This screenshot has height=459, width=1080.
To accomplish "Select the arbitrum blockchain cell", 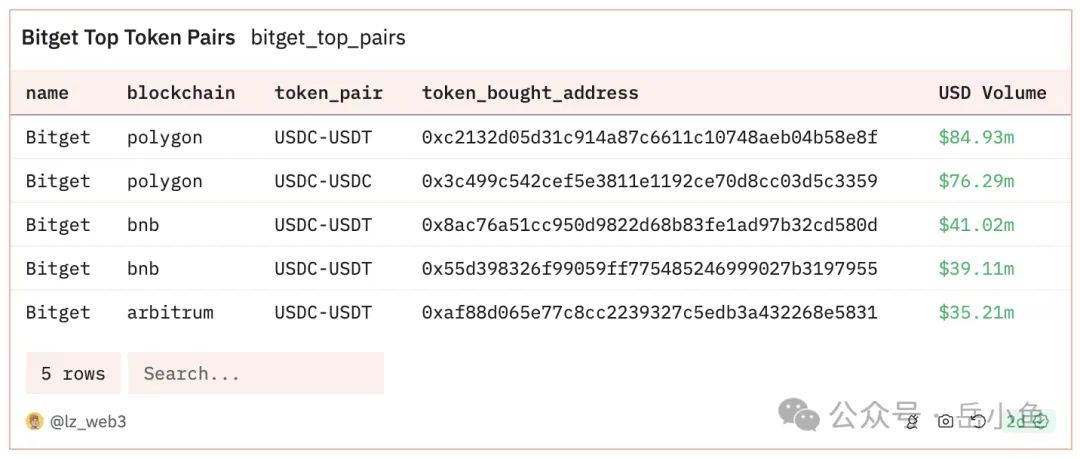I will (170, 312).
